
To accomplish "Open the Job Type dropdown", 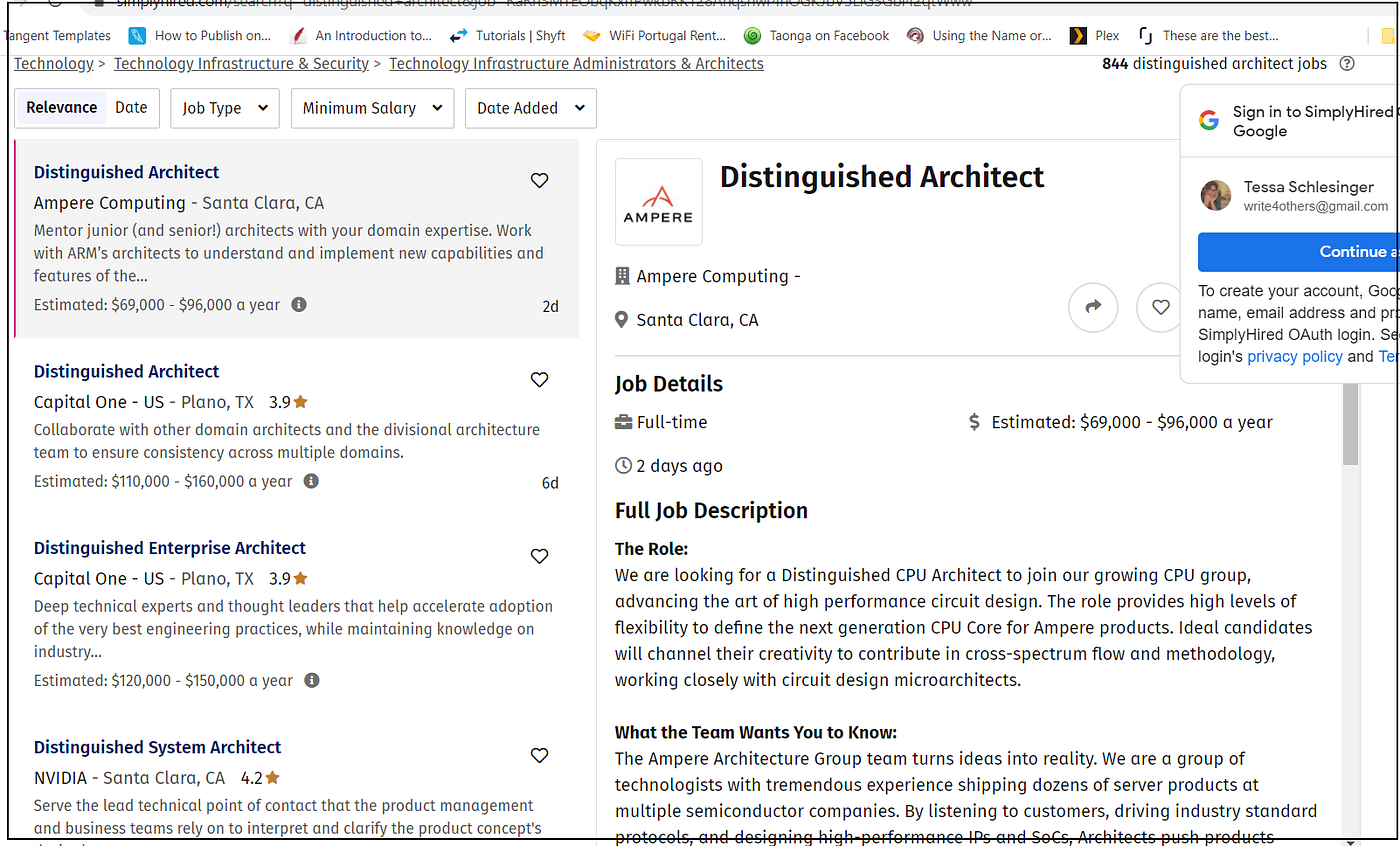I will point(225,108).
